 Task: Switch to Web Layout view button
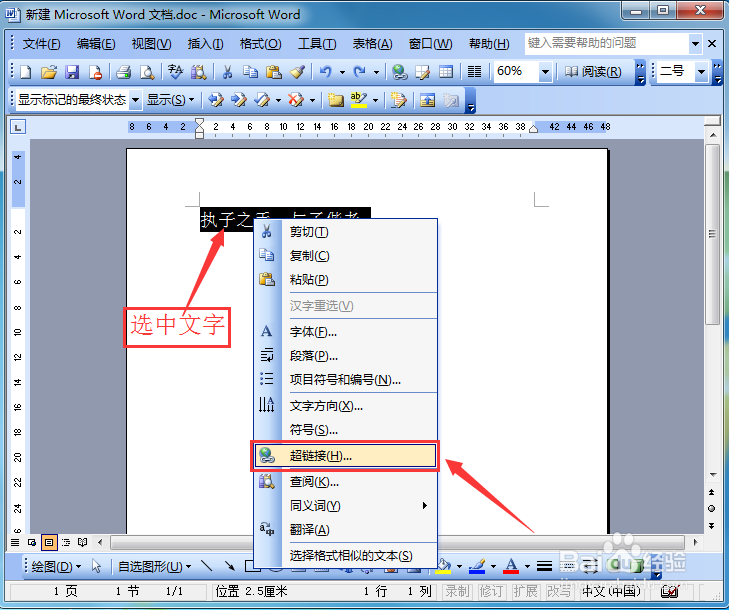coord(32,542)
